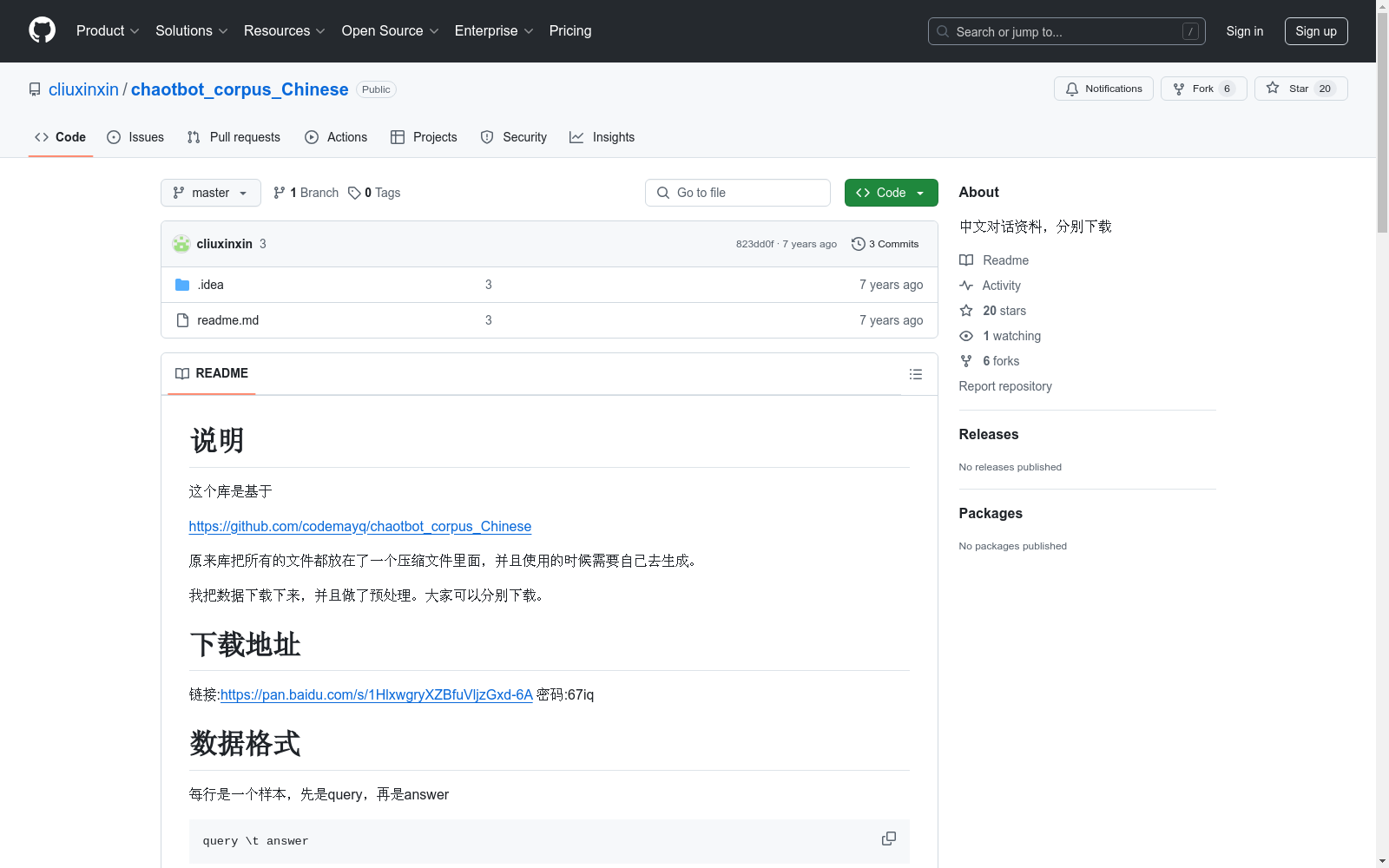Open commit author cliuxinxin link
The image size is (1389, 868).
click(x=225, y=244)
